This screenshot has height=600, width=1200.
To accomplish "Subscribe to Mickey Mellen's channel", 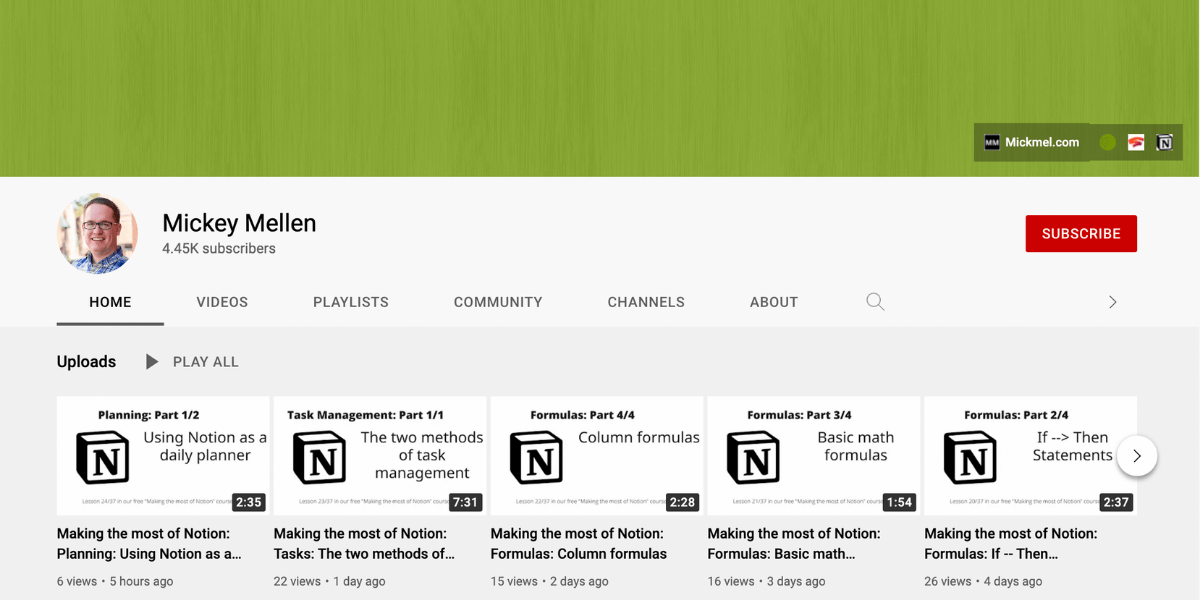I will click(1081, 233).
